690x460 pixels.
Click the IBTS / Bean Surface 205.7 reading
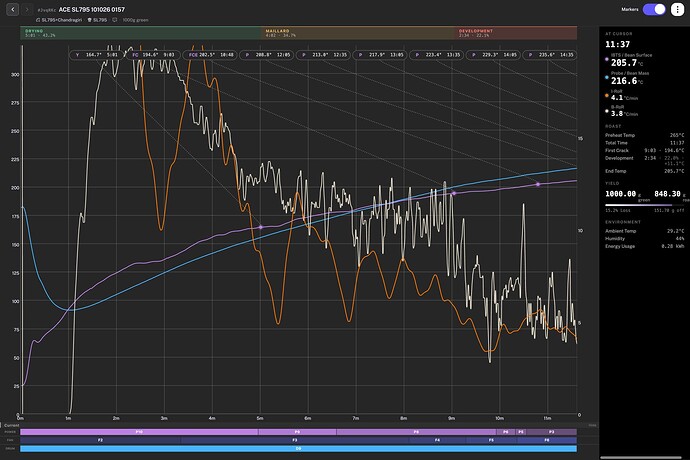click(629, 60)
